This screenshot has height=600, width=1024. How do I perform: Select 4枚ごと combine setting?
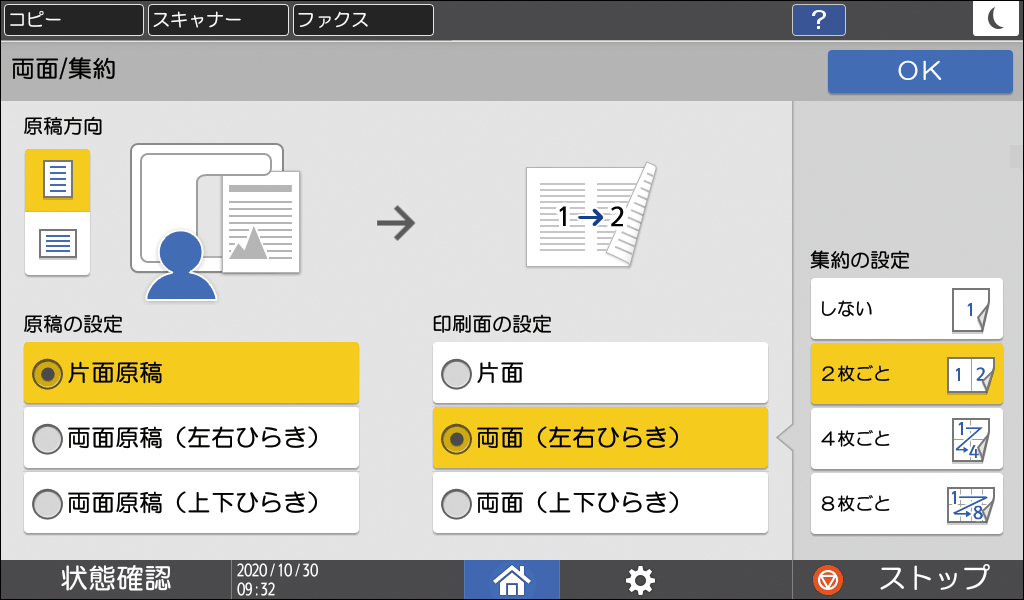pos(905,438)
